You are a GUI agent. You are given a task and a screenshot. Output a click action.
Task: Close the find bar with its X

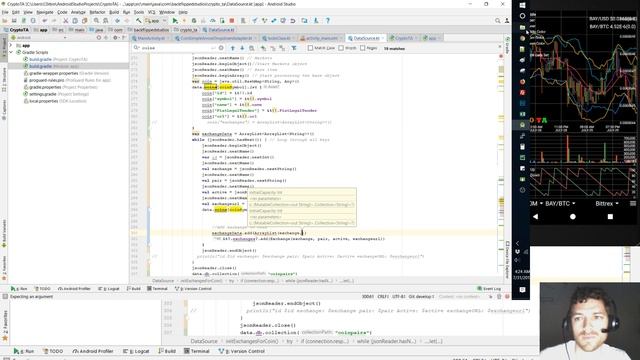coord(500,47)
